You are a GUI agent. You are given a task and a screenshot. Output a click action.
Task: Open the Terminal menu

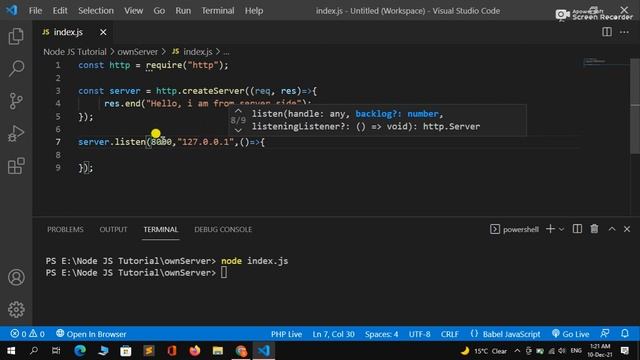click(218, 11)
